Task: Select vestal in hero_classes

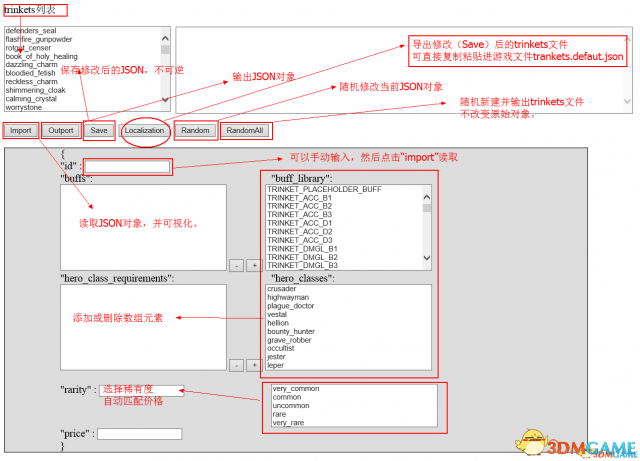Action: coord(277,314)
